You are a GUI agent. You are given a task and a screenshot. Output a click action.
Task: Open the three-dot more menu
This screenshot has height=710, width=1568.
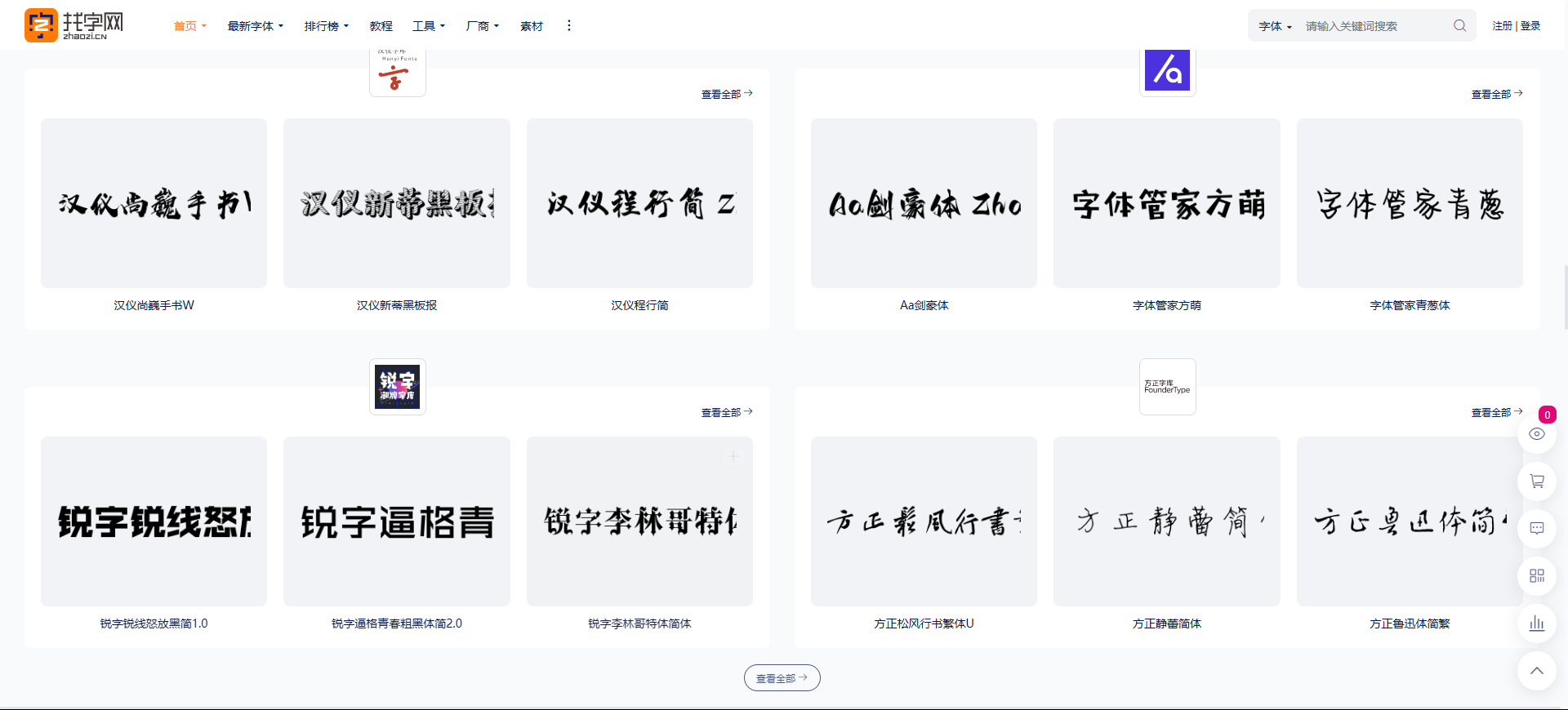(x=569, y=26)
